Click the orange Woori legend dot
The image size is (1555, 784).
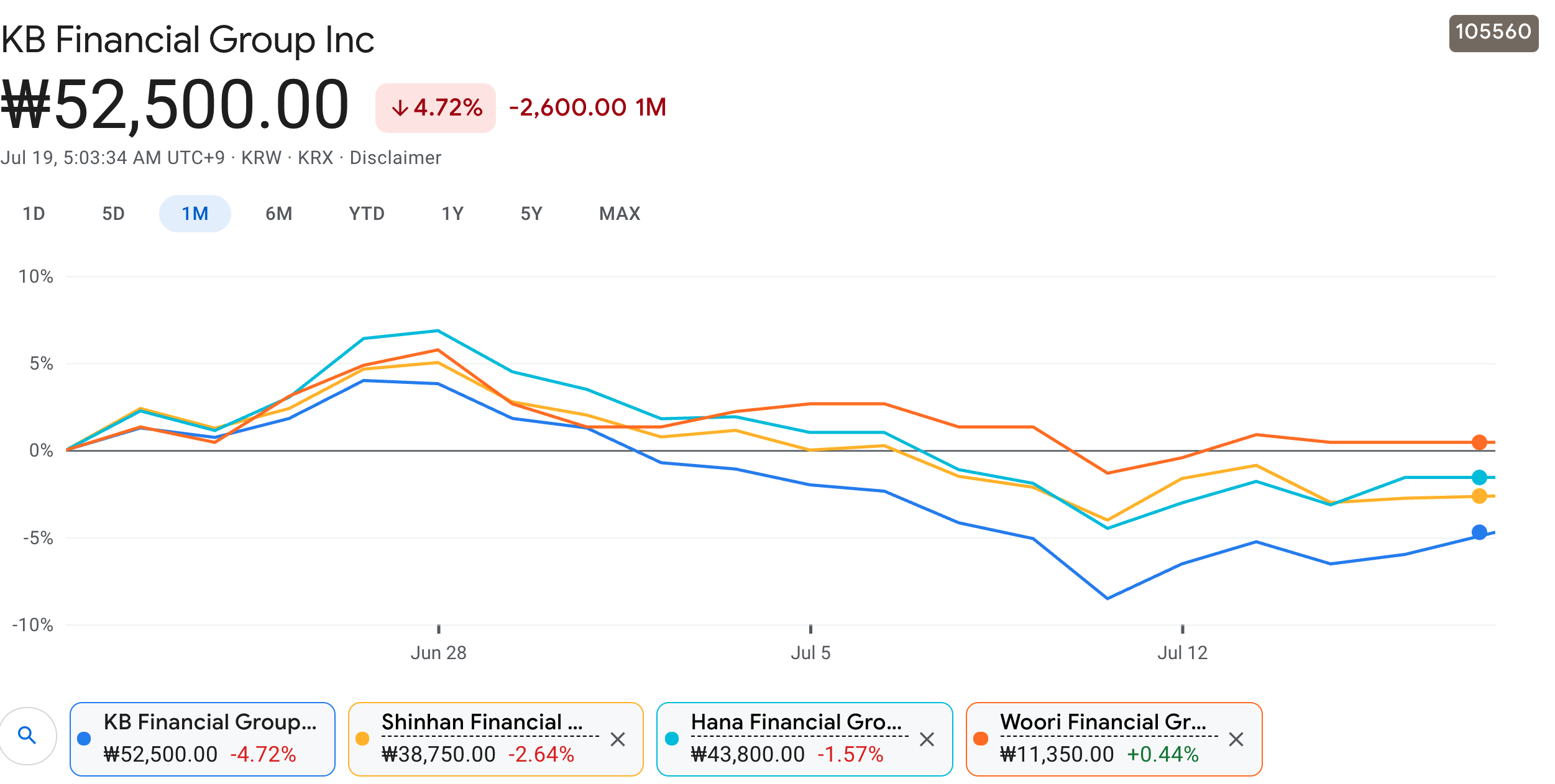click(981, 739)
